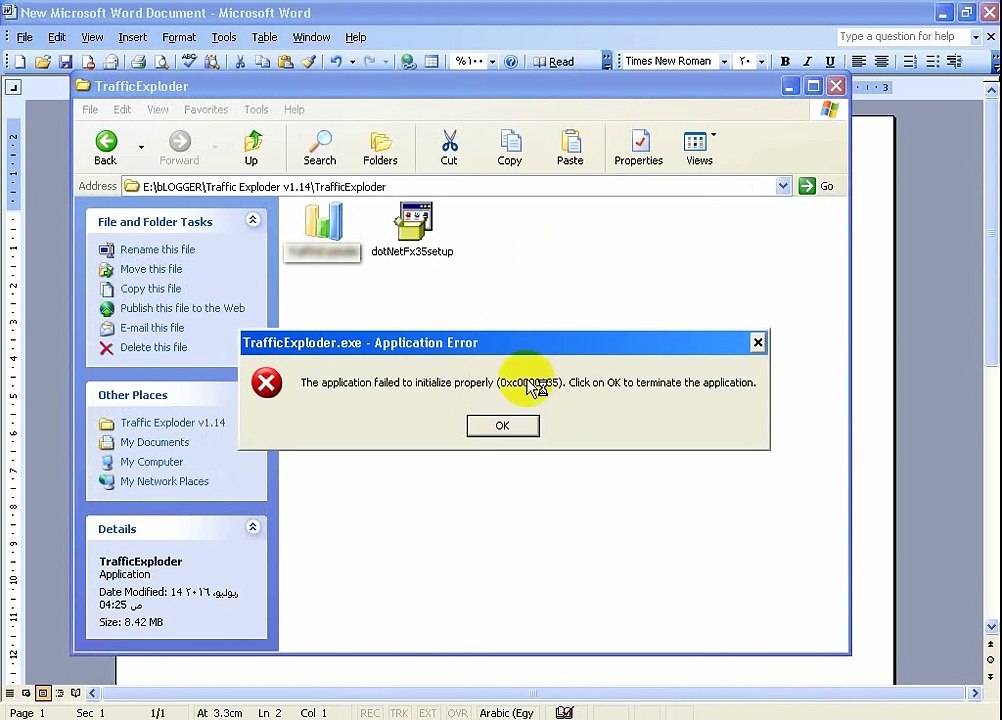Open Word's zoom percentage dropdown
This screenshot has width=1002, height=720.
(492, 62)
